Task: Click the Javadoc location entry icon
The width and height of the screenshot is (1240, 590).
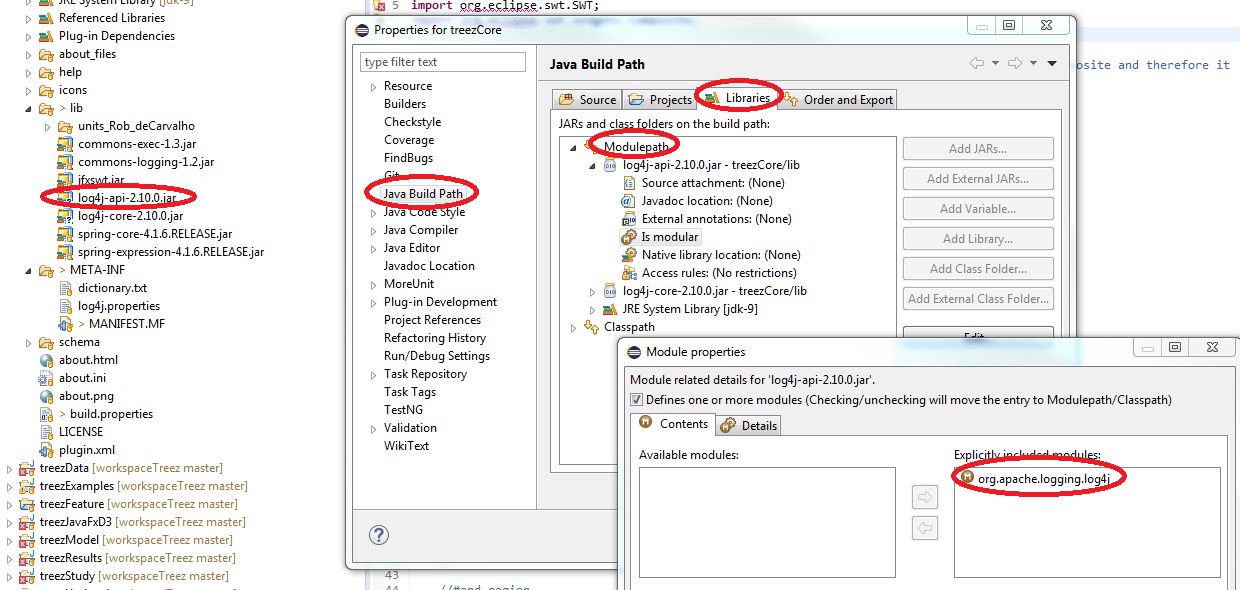Action: 629,201
